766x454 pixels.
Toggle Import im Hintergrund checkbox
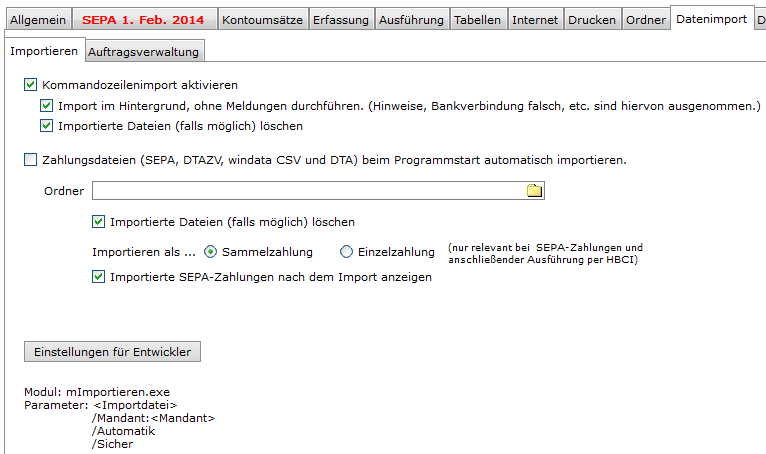click(x=46, y=106)
